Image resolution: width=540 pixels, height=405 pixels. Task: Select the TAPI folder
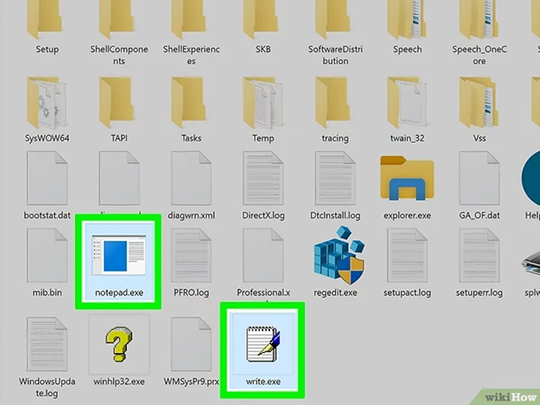click(119, 102)
